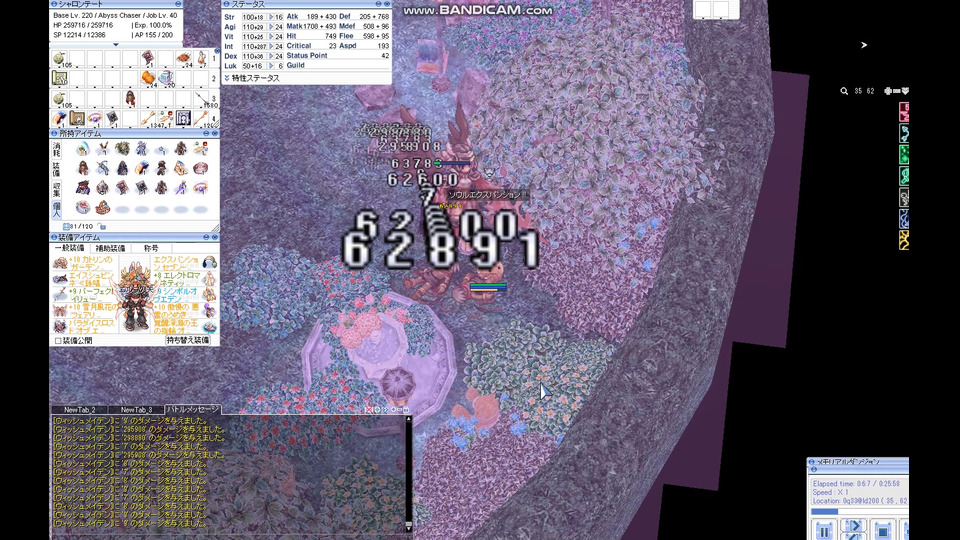Click 持ち替え装備 button
Viewport: 960px width, 540px height.
click(x=188, y=340)
